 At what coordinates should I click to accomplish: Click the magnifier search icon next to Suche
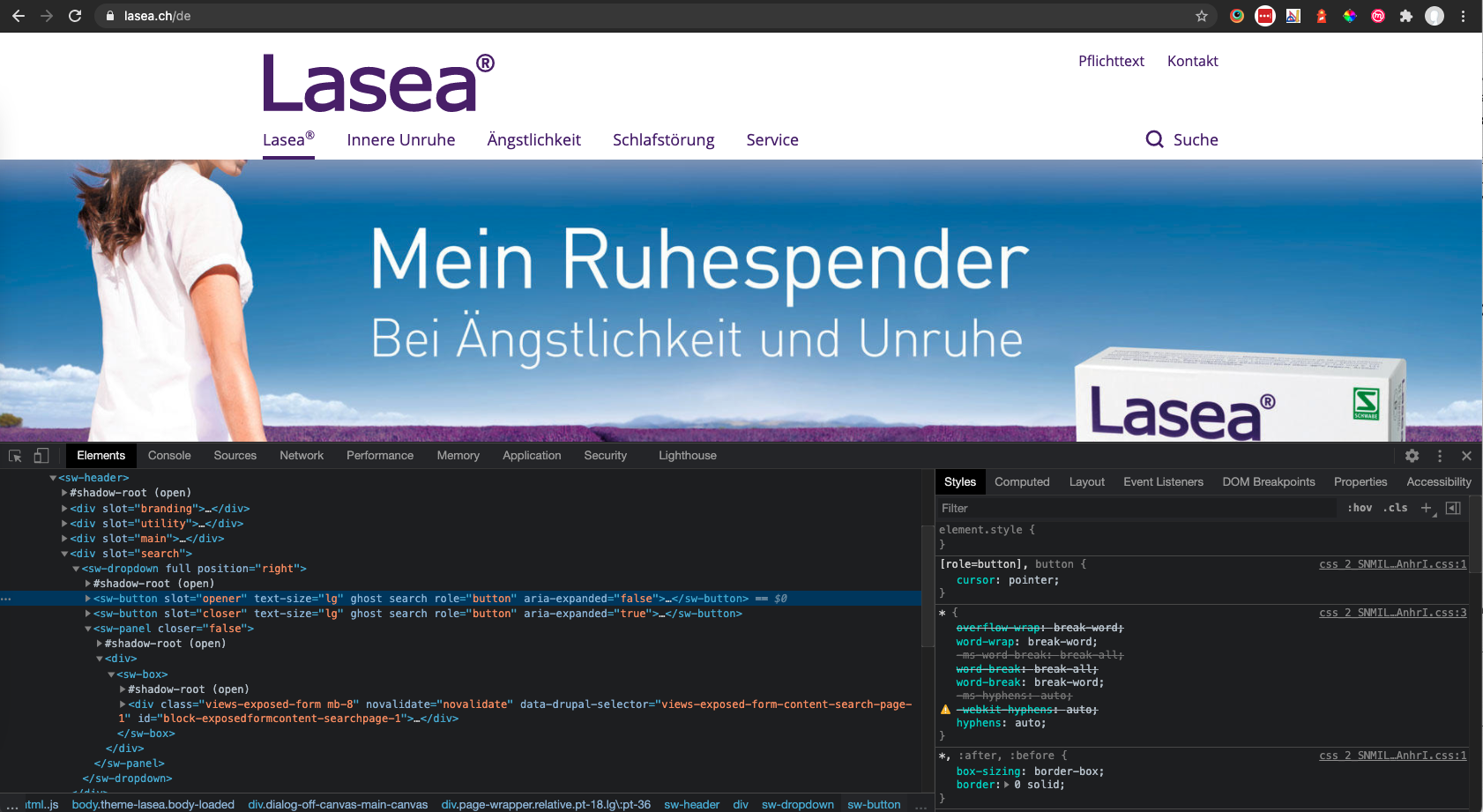[x=1154, y=139]
